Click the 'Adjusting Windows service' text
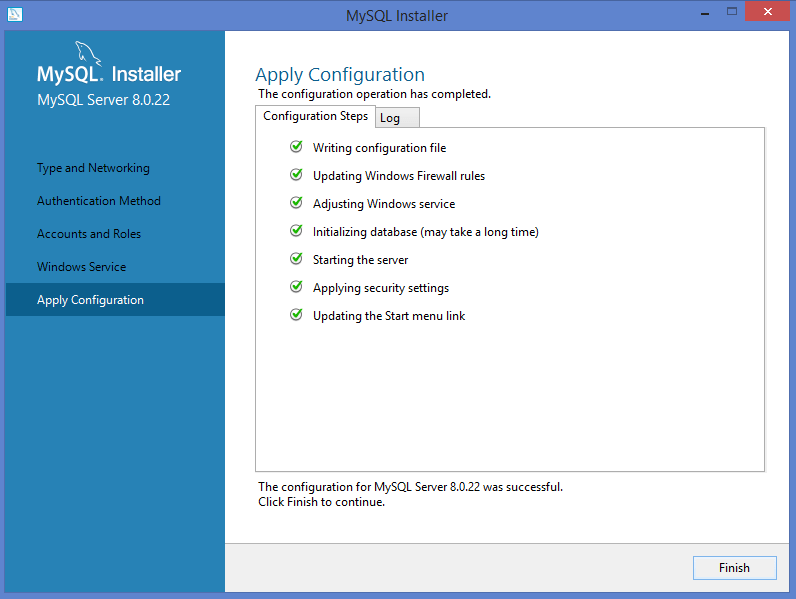Image resolution: width=796 pixels, height=599 pixels. 384,204
